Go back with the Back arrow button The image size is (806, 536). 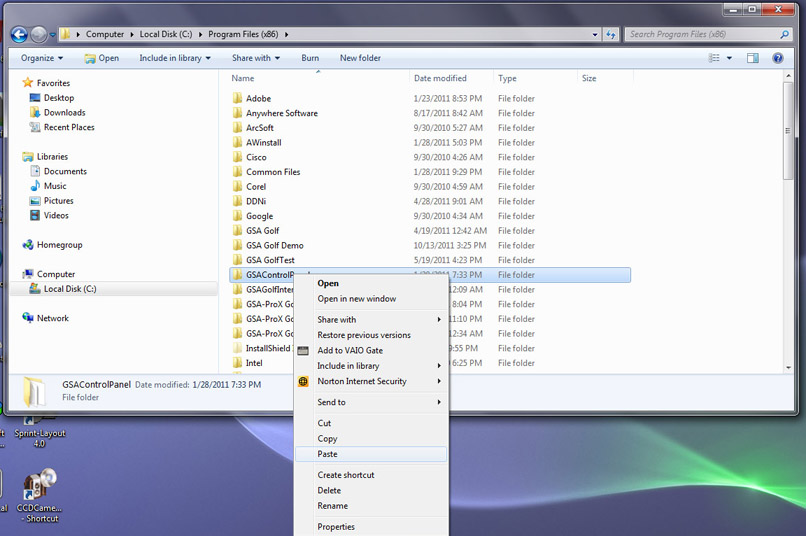[x=19, y=34]
